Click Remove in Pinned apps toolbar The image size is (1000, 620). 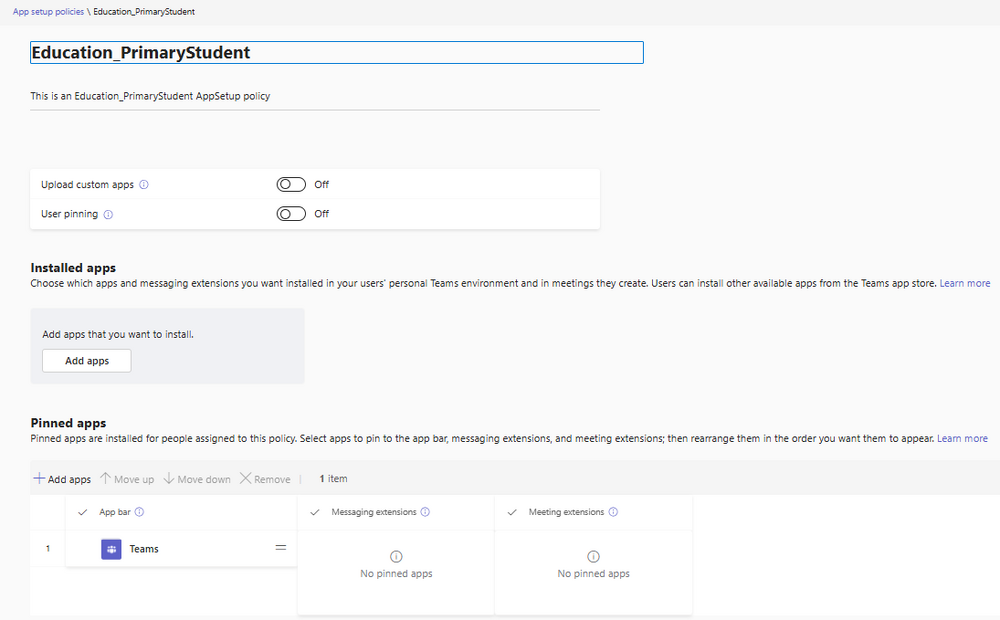pyautogui.click(x=265, y=479)
